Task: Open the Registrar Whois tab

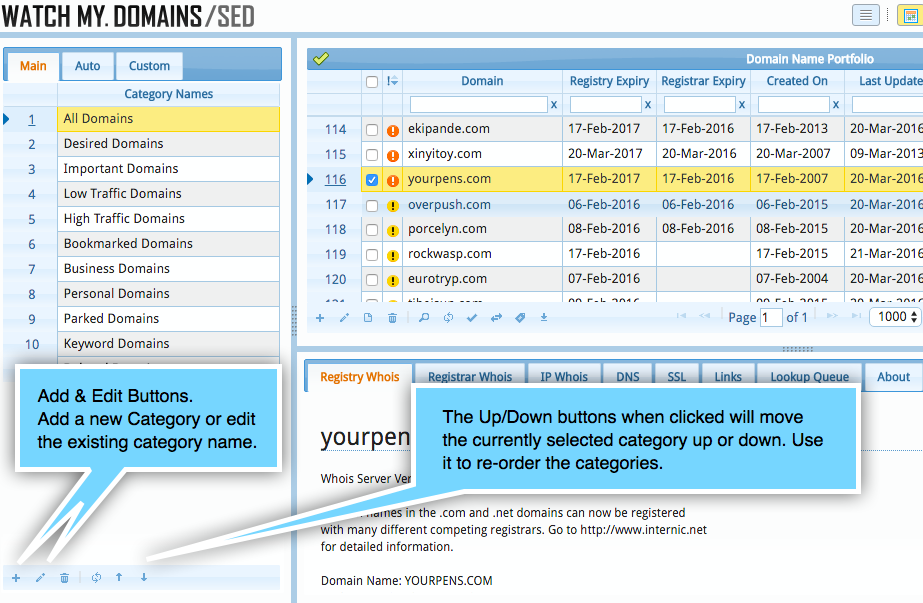Action: (x=470, y=377)
